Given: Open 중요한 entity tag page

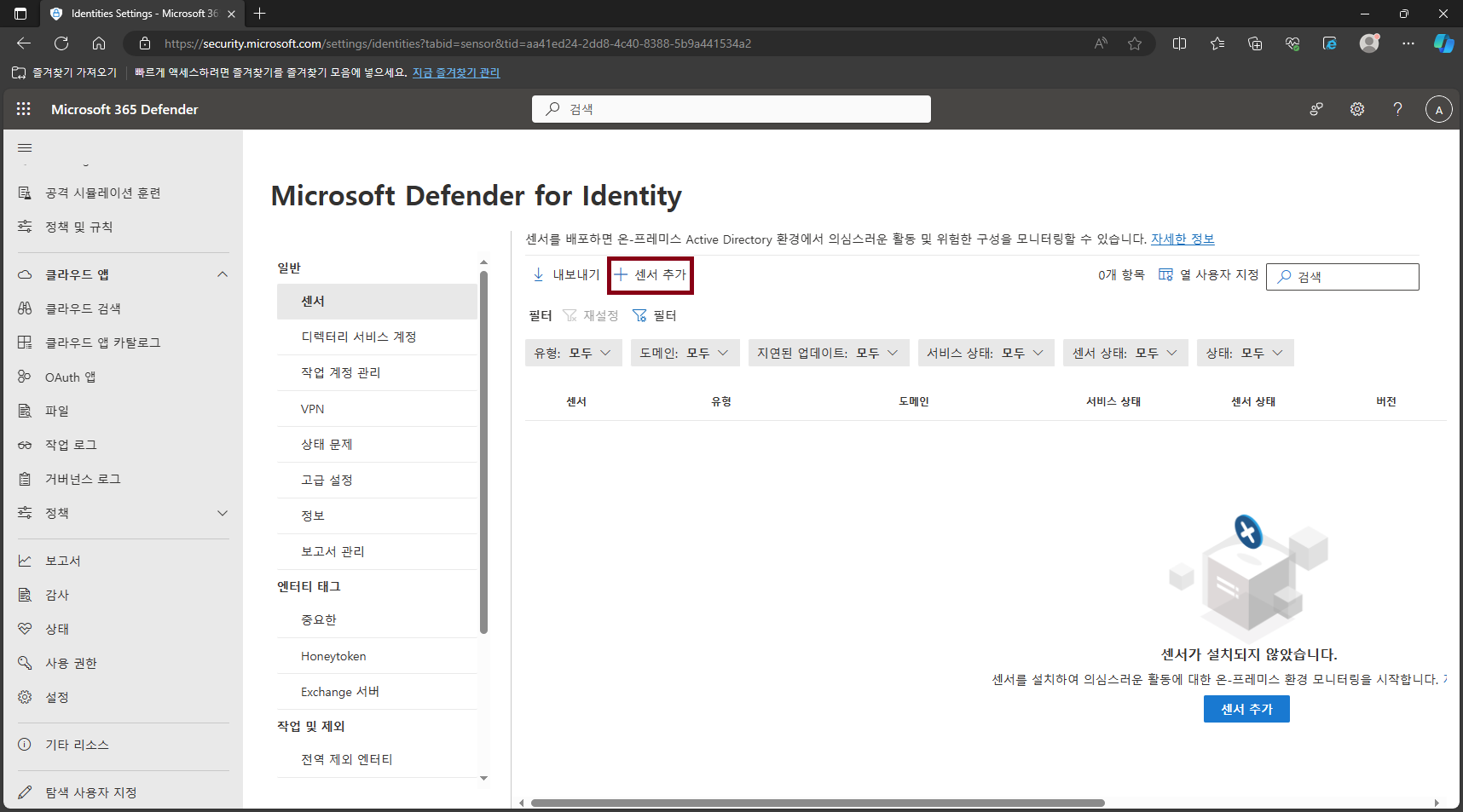Looking at the screenshot, I should click(x=377, y=620).
